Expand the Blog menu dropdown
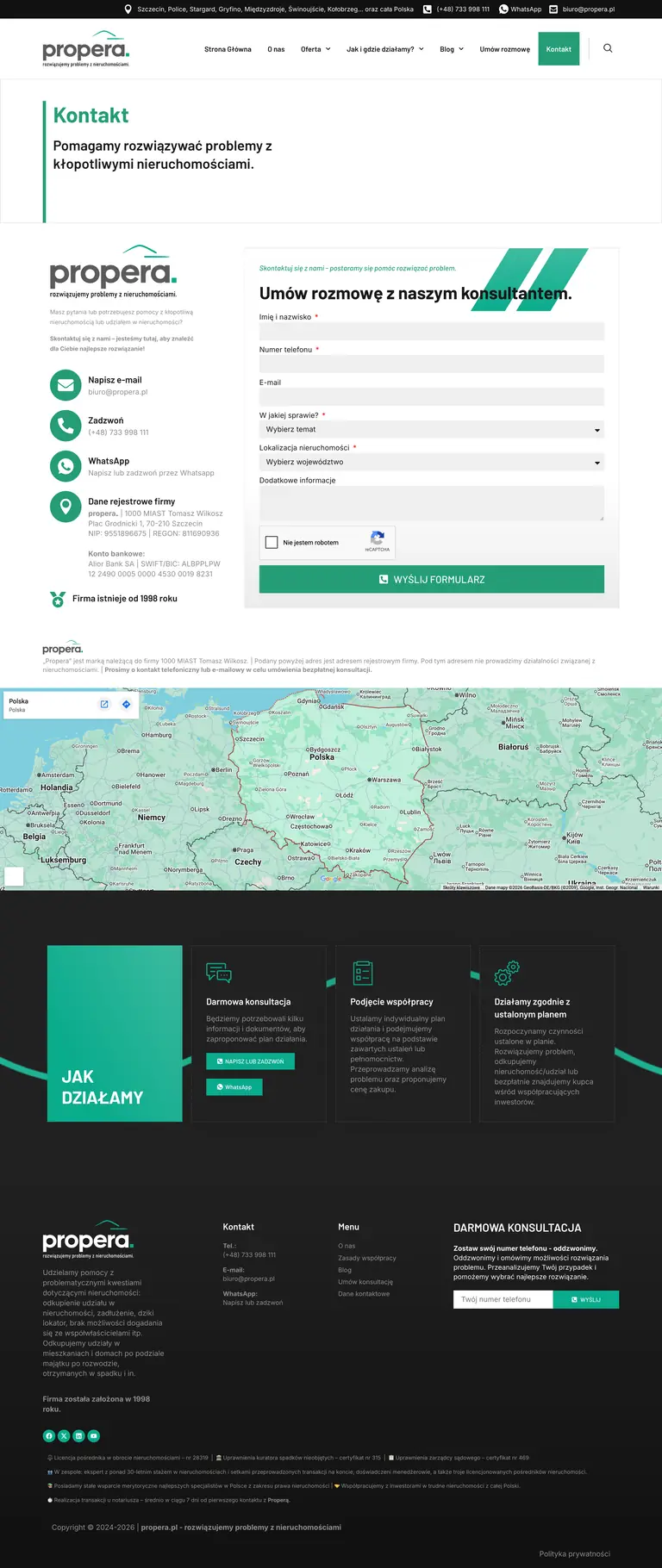Viewport: 662px width, 1568px height. [452, 49]
